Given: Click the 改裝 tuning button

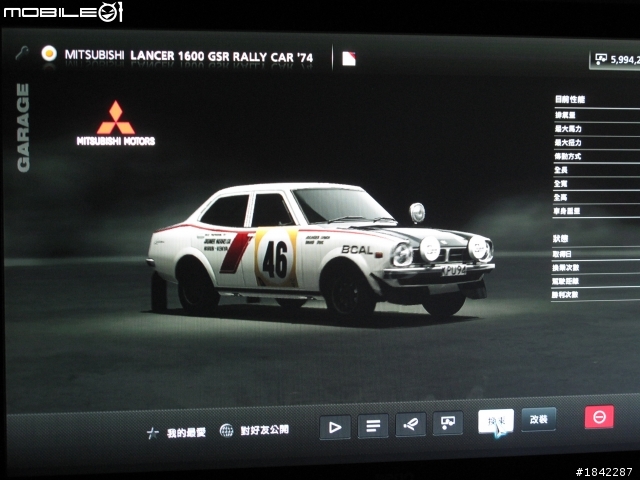Looking at the screenshot, I should [538, 419].
